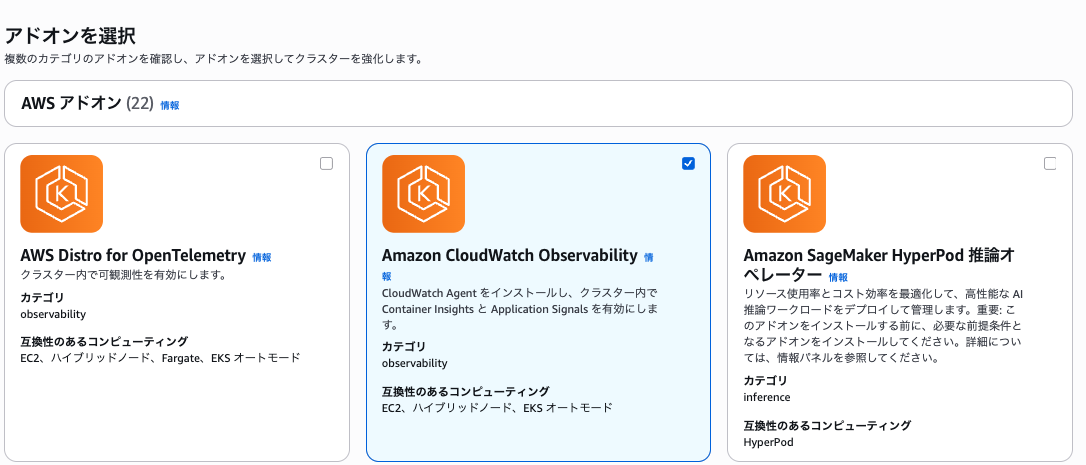Click the HyperPod description about リソース使用率
This screenshot has height=465, width=1086.
(x=883, y=326)
